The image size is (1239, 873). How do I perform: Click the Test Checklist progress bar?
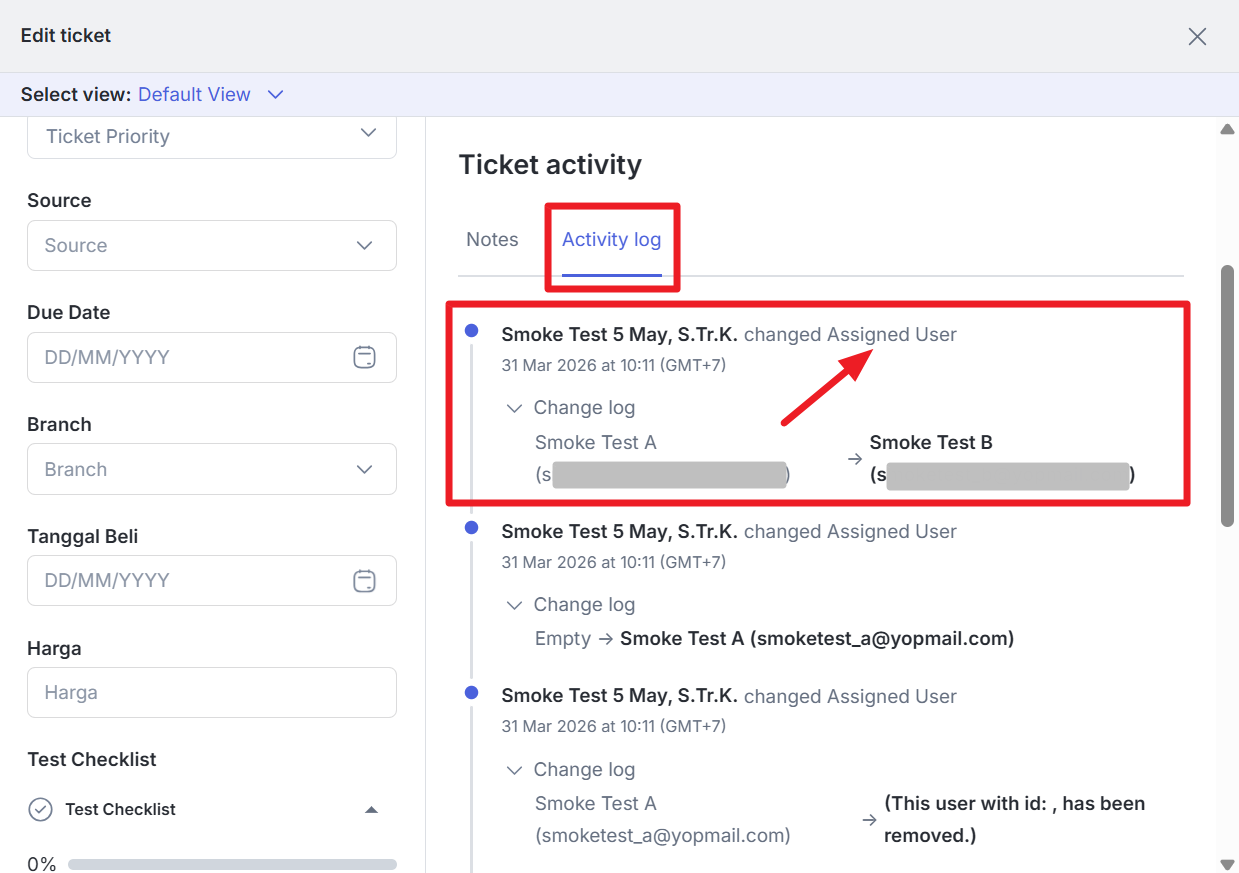click(x=232, y=864)
